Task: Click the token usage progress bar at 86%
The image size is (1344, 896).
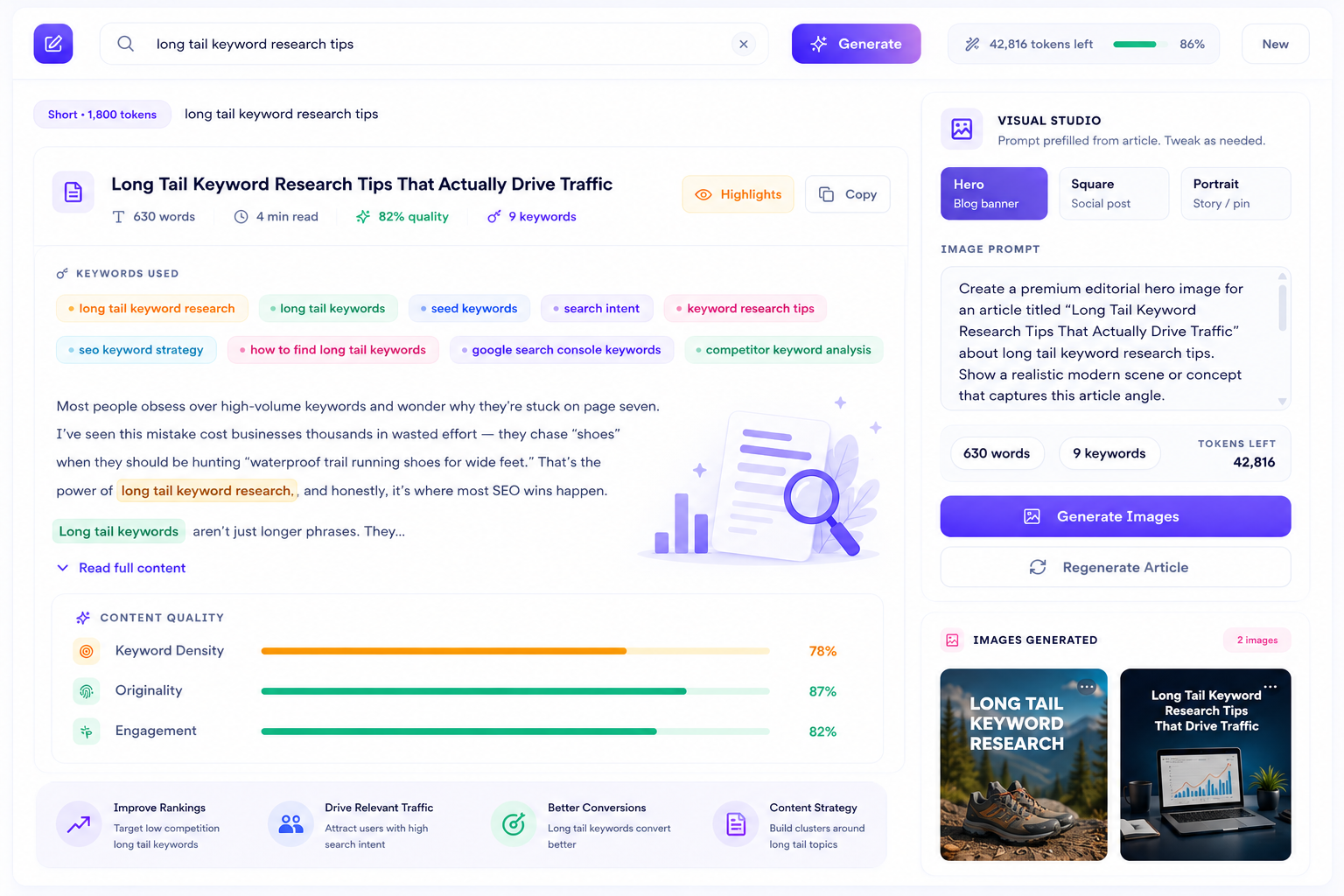Action: (x=1138, y=45)
